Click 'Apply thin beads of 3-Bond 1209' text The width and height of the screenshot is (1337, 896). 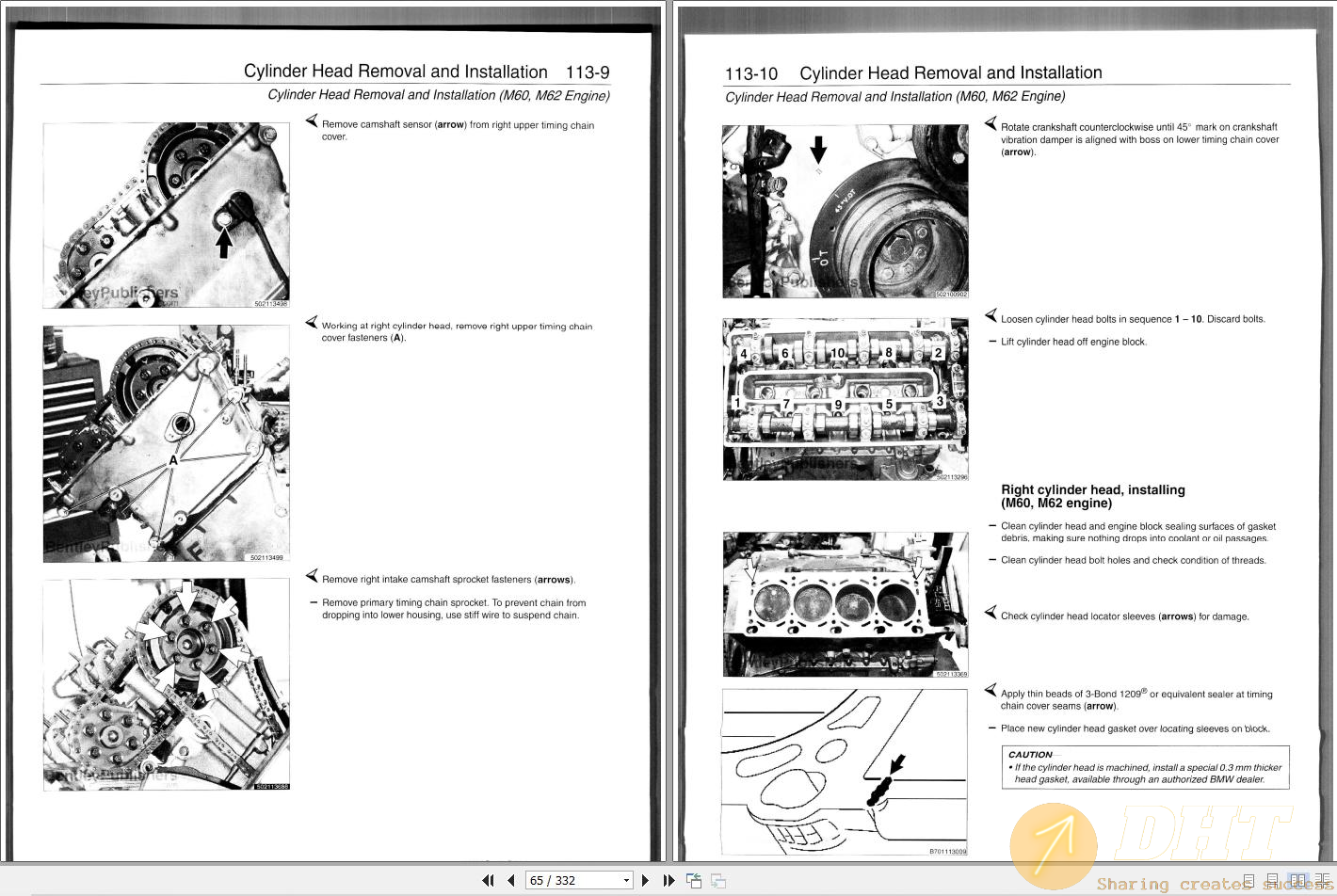[1136, 699]
